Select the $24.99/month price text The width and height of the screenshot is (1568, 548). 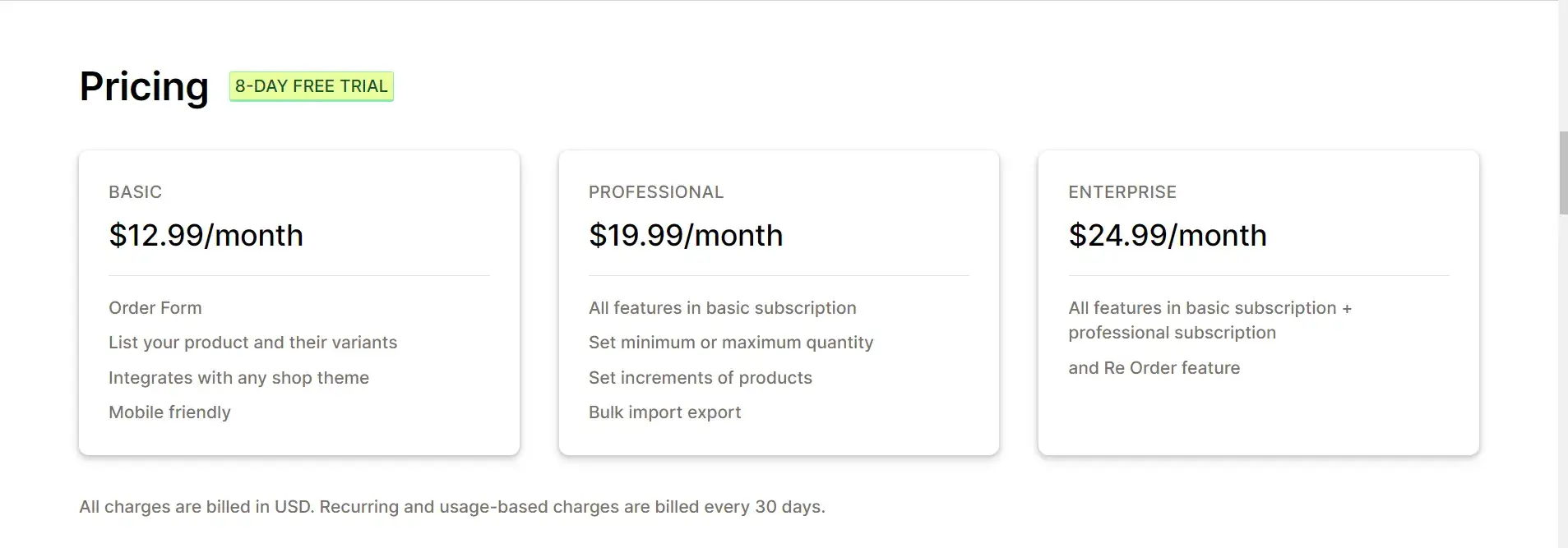[x=1167, y=236]
